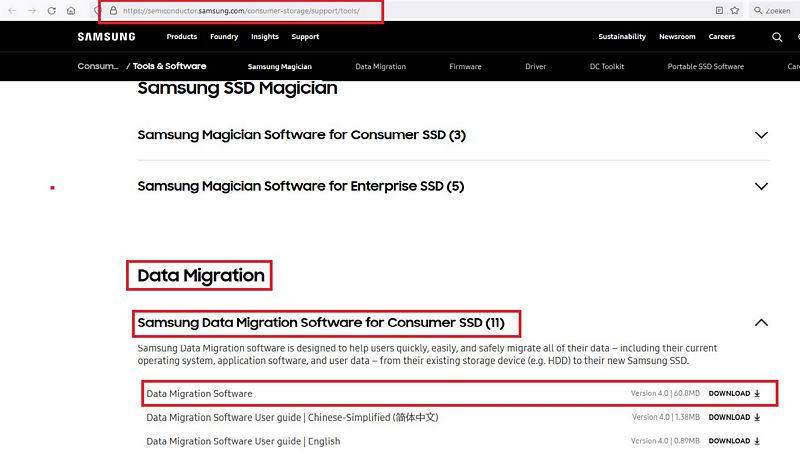Expand Magician Software for Consumer SSD chevron
Image resolution: width=800 pixels, height=454 pixels.
tap(761, 135)
